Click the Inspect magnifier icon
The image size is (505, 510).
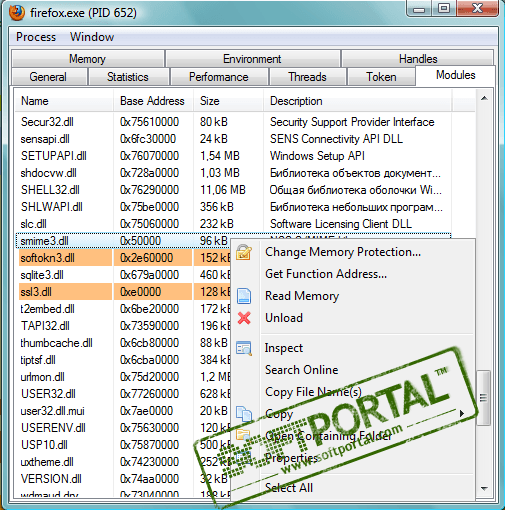244,348
